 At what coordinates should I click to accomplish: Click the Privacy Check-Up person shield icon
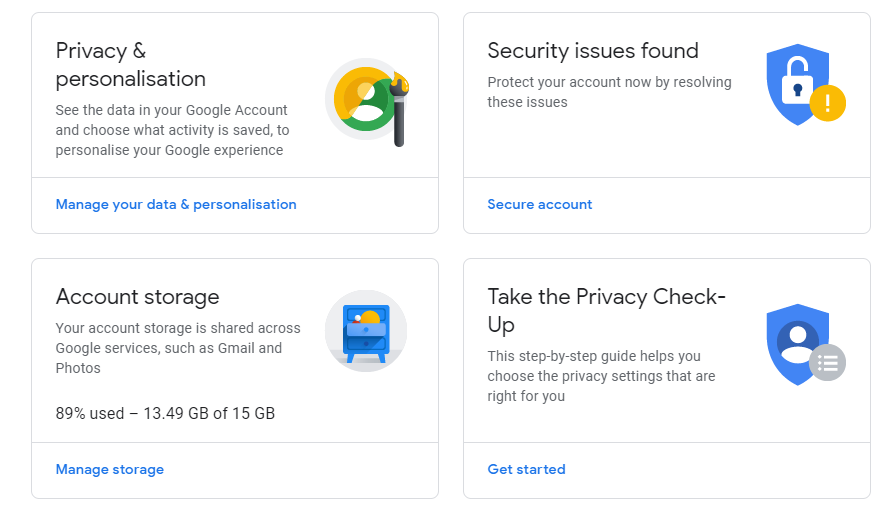pyautogui.click(x=797, y=344)
